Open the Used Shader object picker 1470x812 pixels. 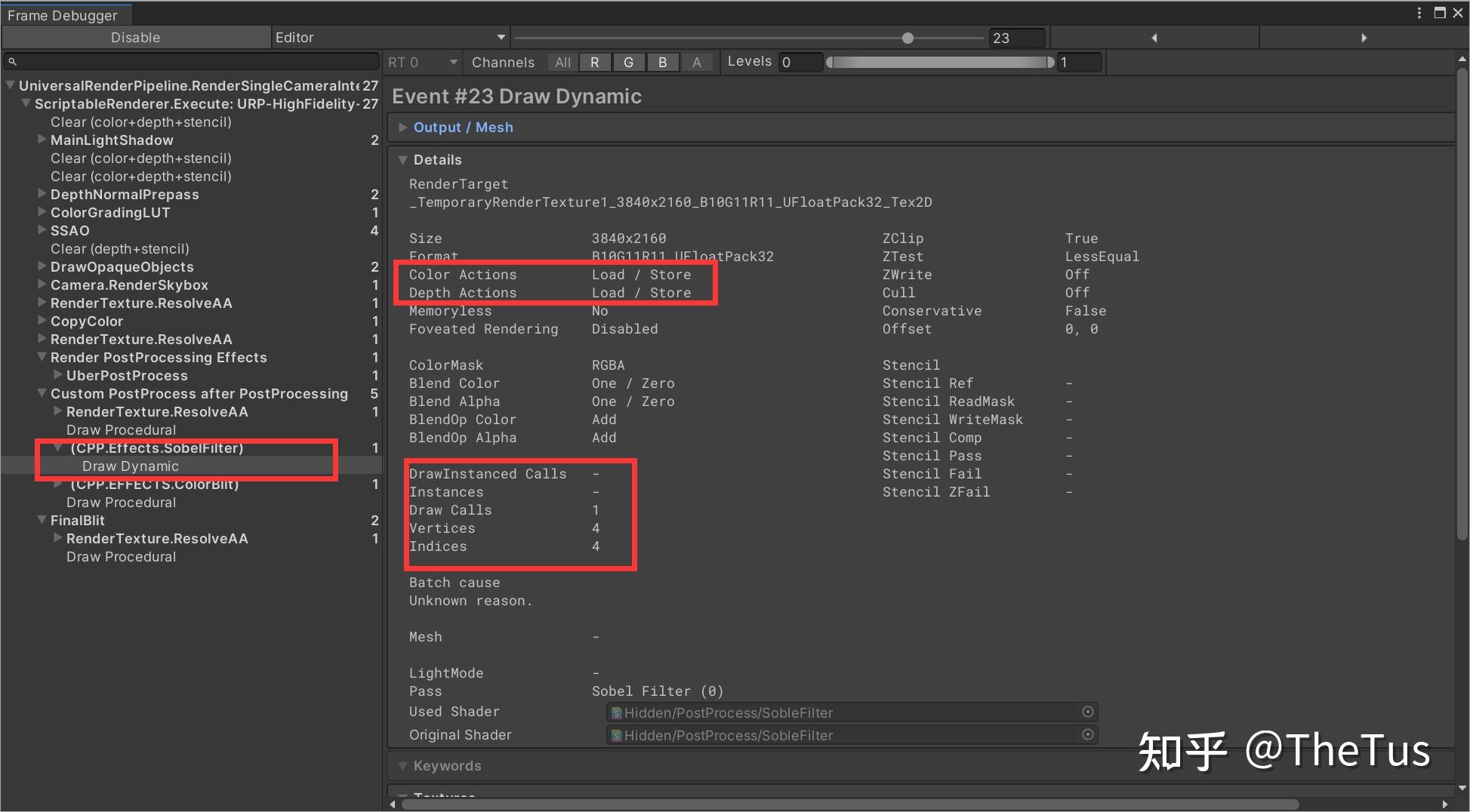click(1087, 712)
